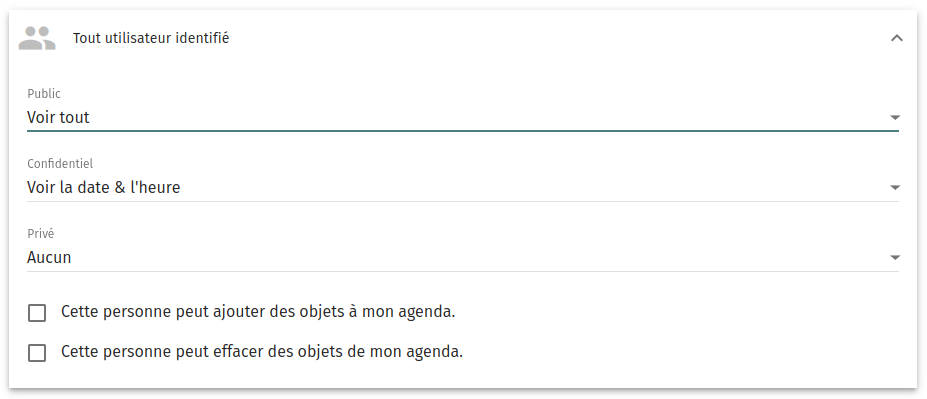Enable the checkbox for erasing objects from my agenda
The image size is (927, 399).
(37, 353)
